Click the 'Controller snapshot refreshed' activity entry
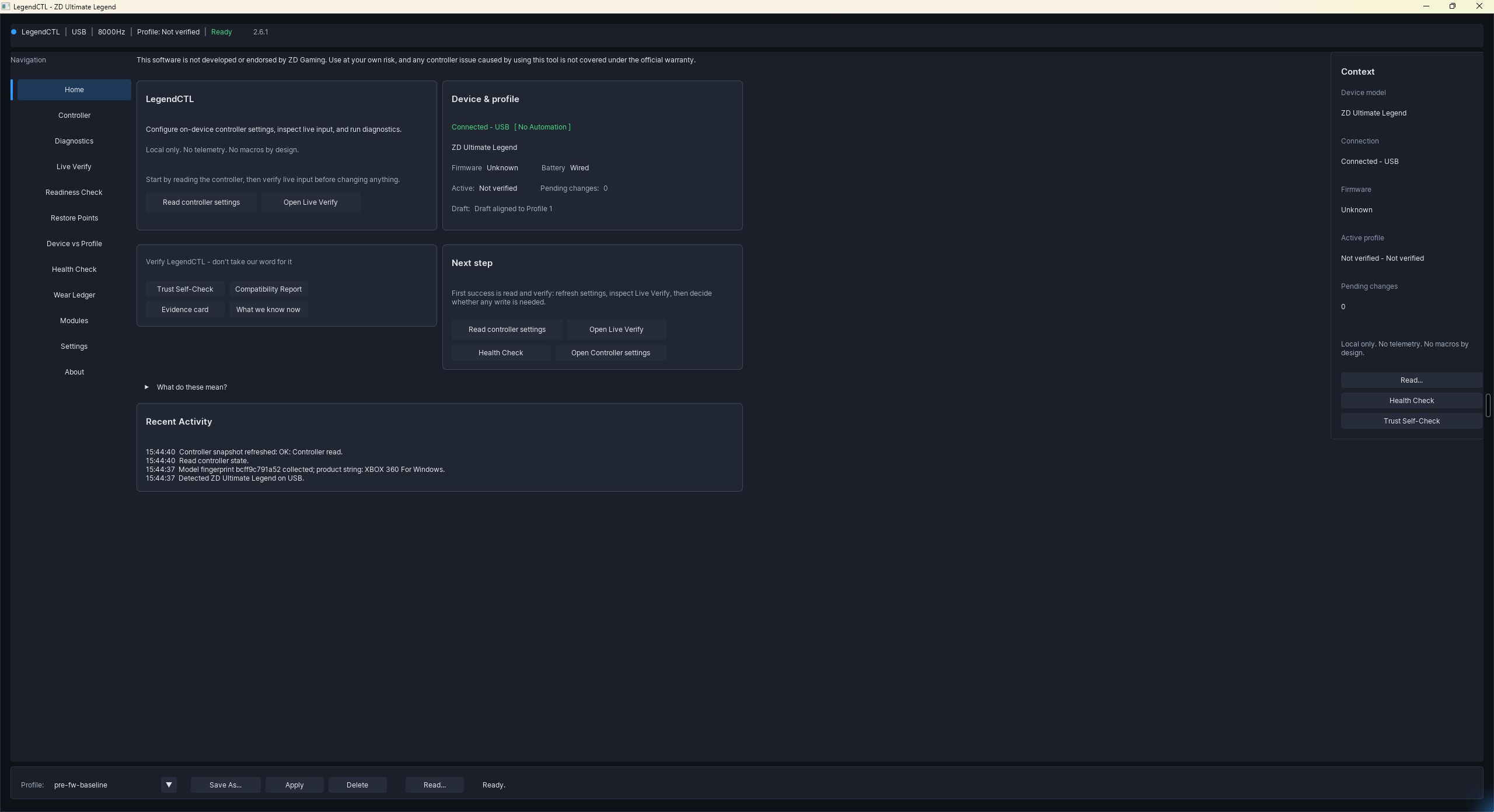 [x=244, y=452]
